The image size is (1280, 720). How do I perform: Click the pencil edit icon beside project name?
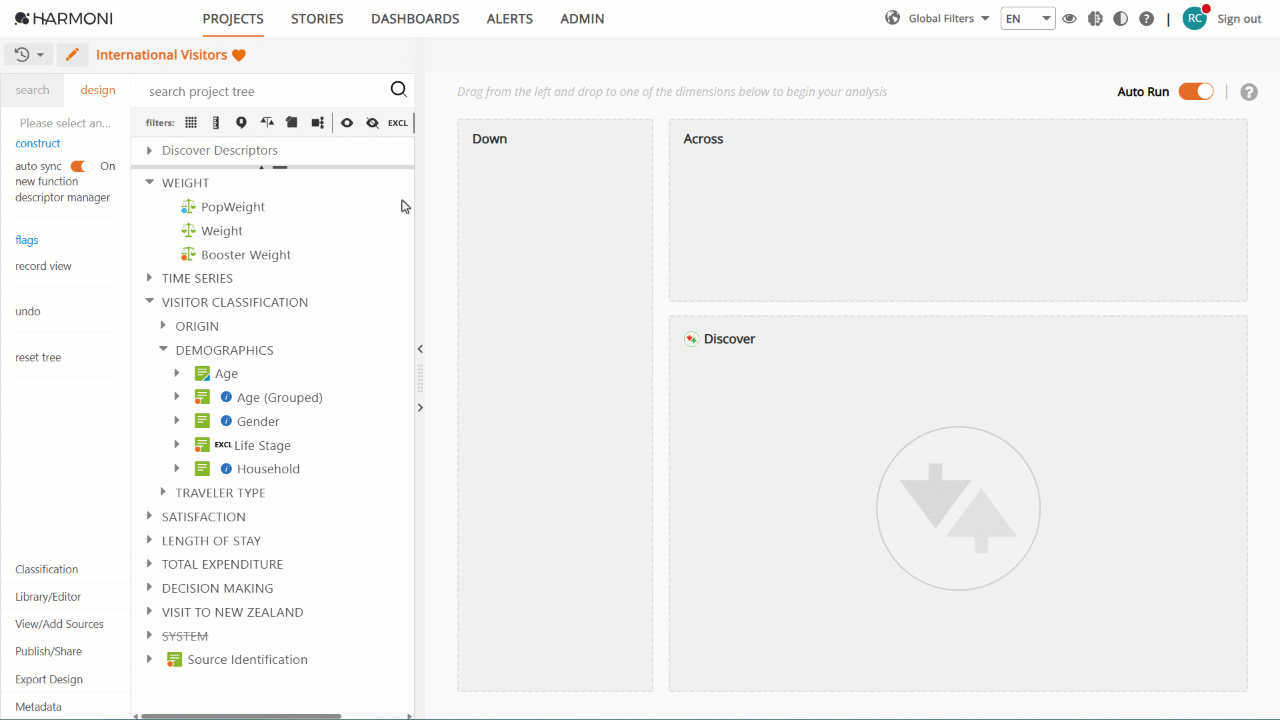(71, 55)
